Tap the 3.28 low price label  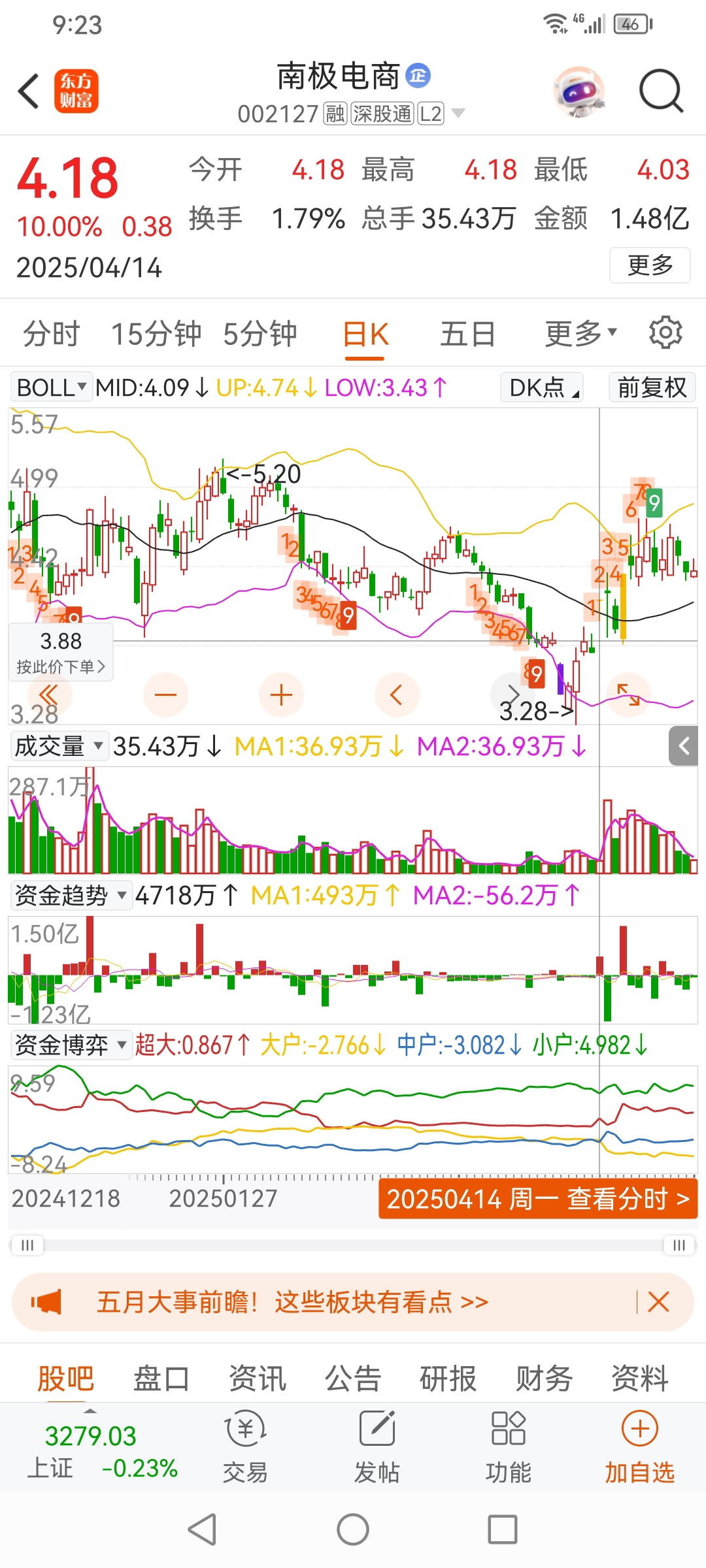coord(535,711)
